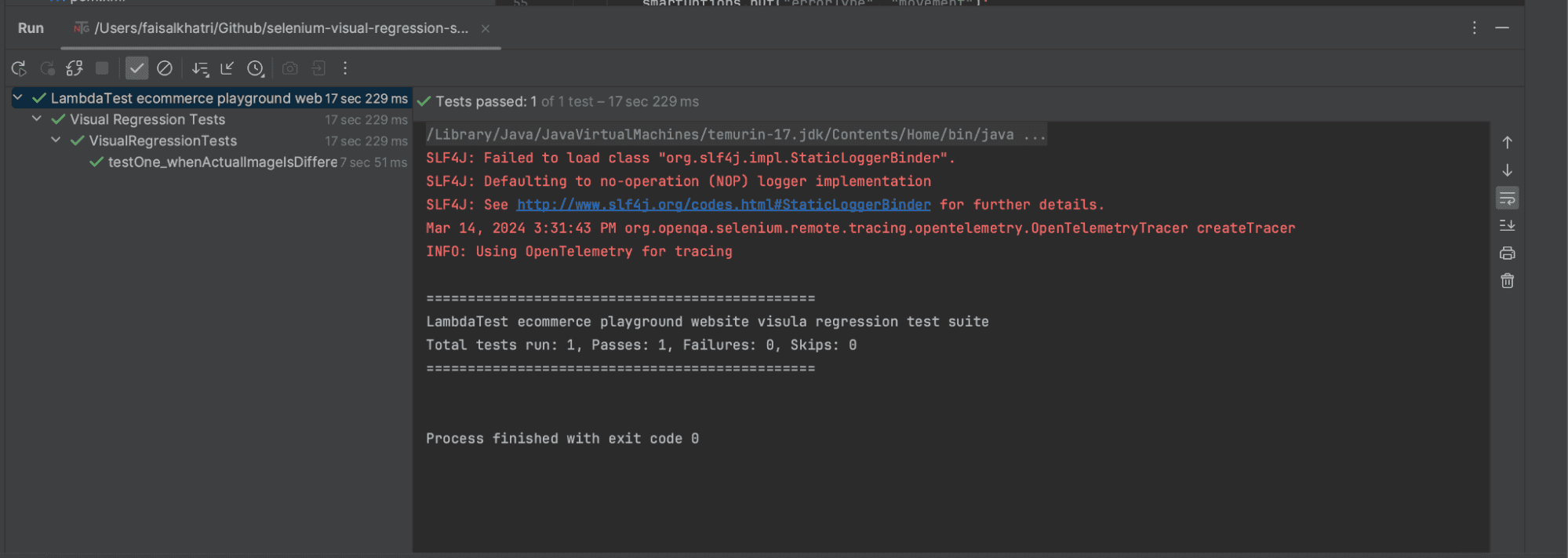Click 'Total tests run: 1' summary line
Viewport: 1568px width, 558px height.
[641, 345]
